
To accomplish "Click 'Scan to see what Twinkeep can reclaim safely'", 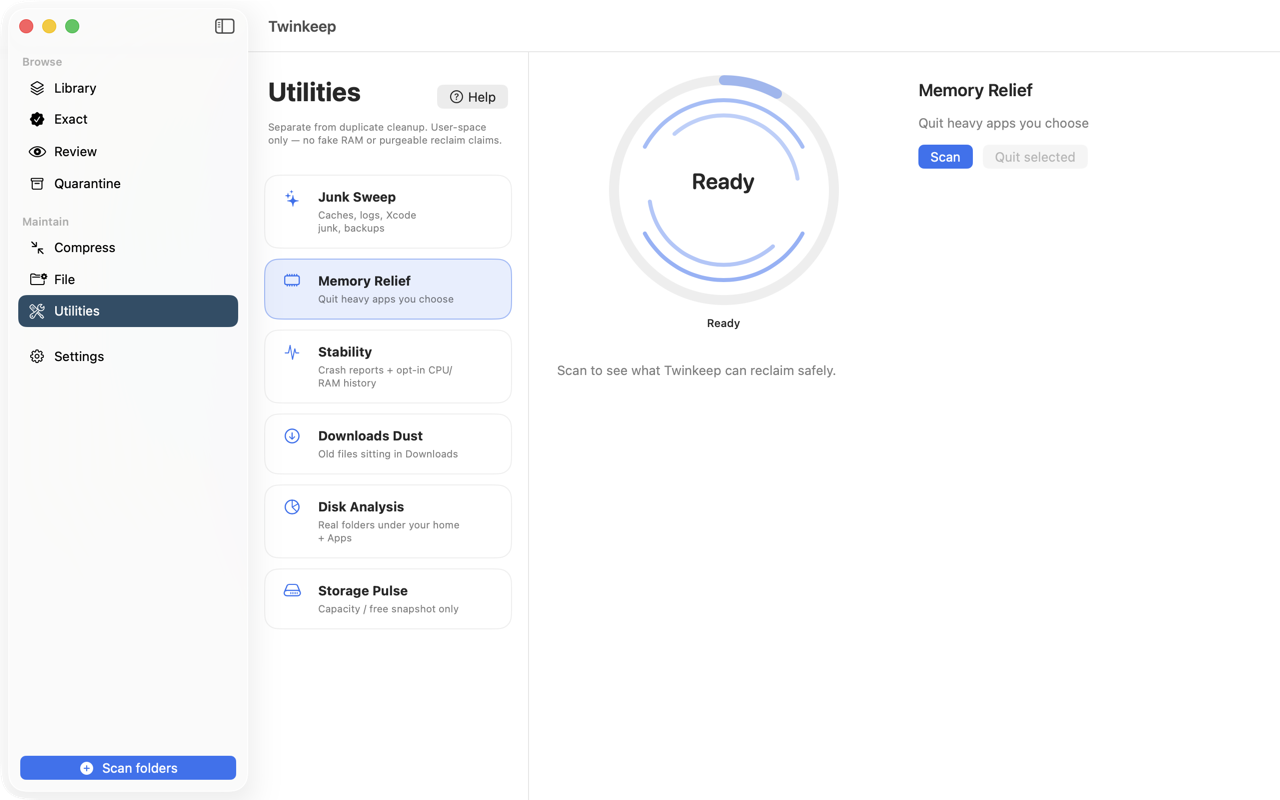I will coord(696,370).
